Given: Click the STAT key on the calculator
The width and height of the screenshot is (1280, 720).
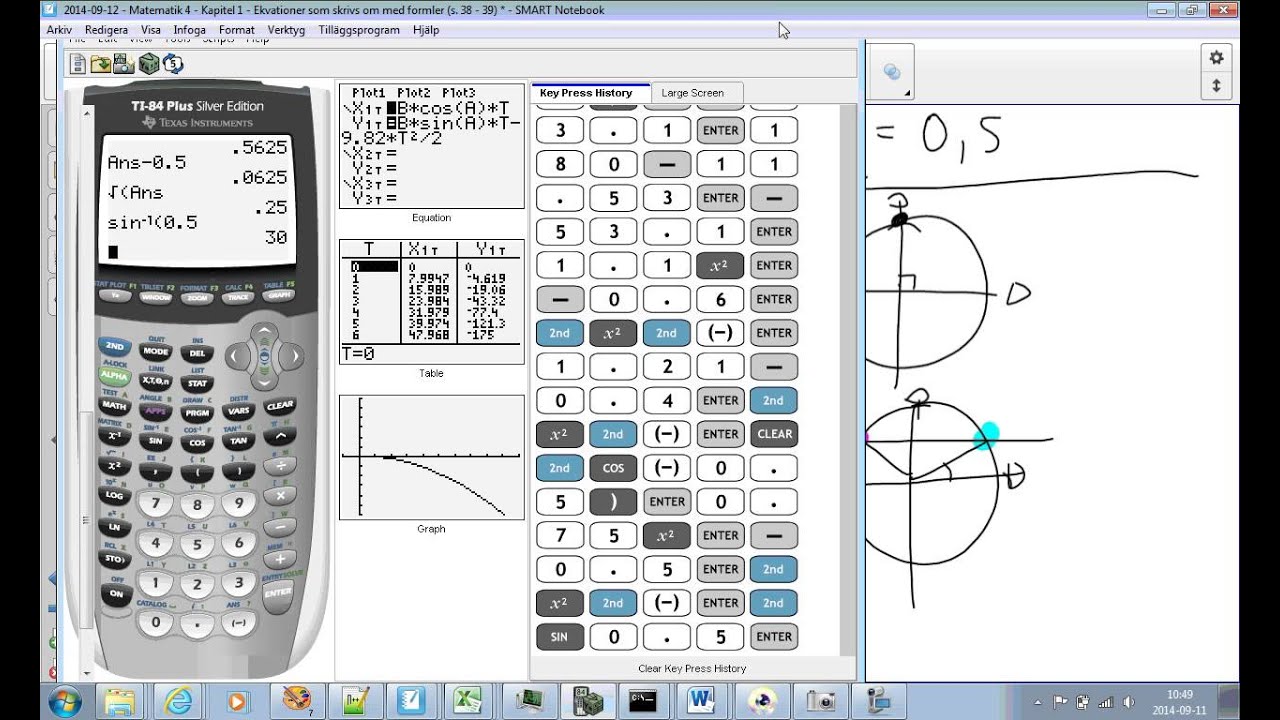Looking at the screenshot, I should point(197,383).
